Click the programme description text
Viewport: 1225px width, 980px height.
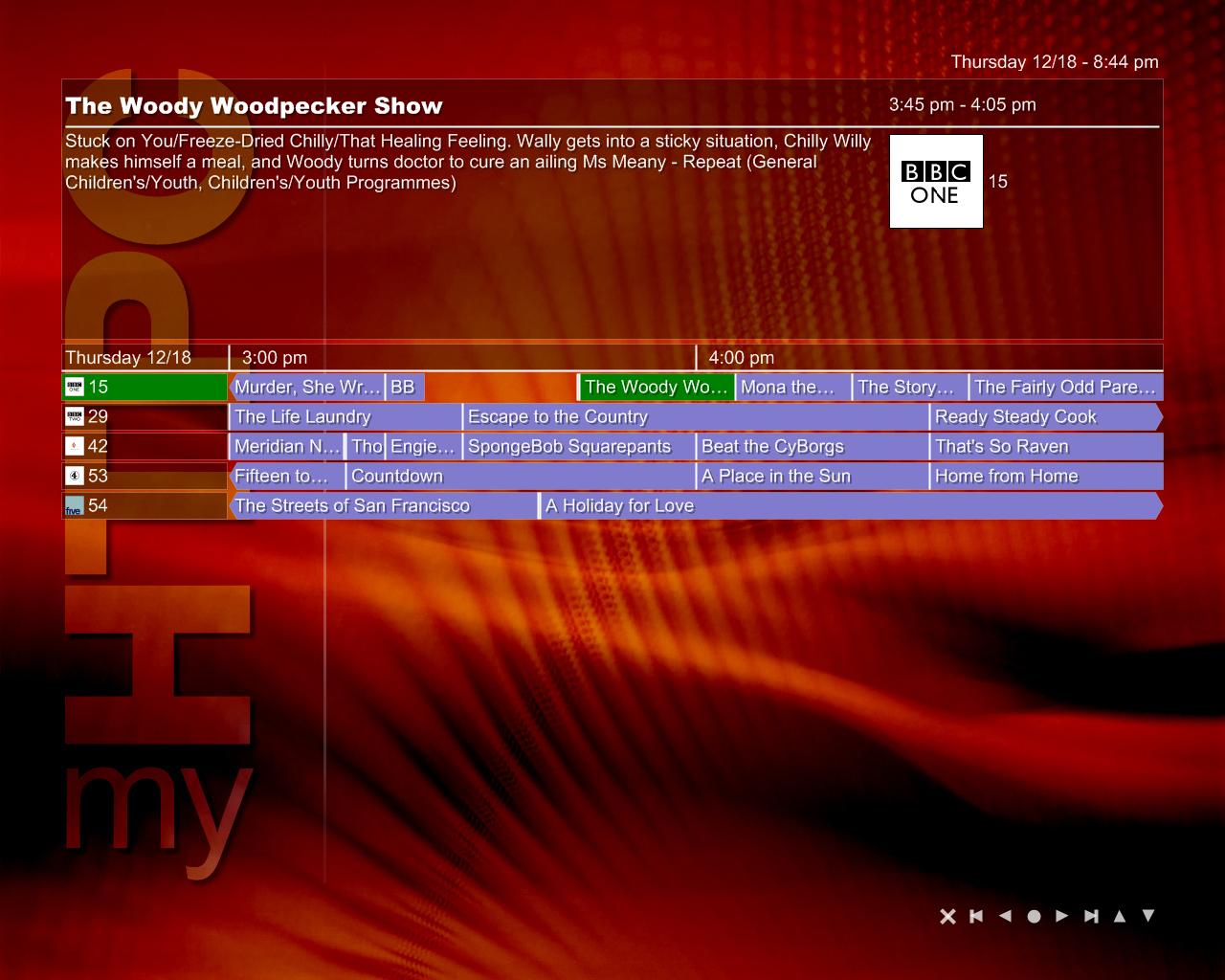point(468,162)
